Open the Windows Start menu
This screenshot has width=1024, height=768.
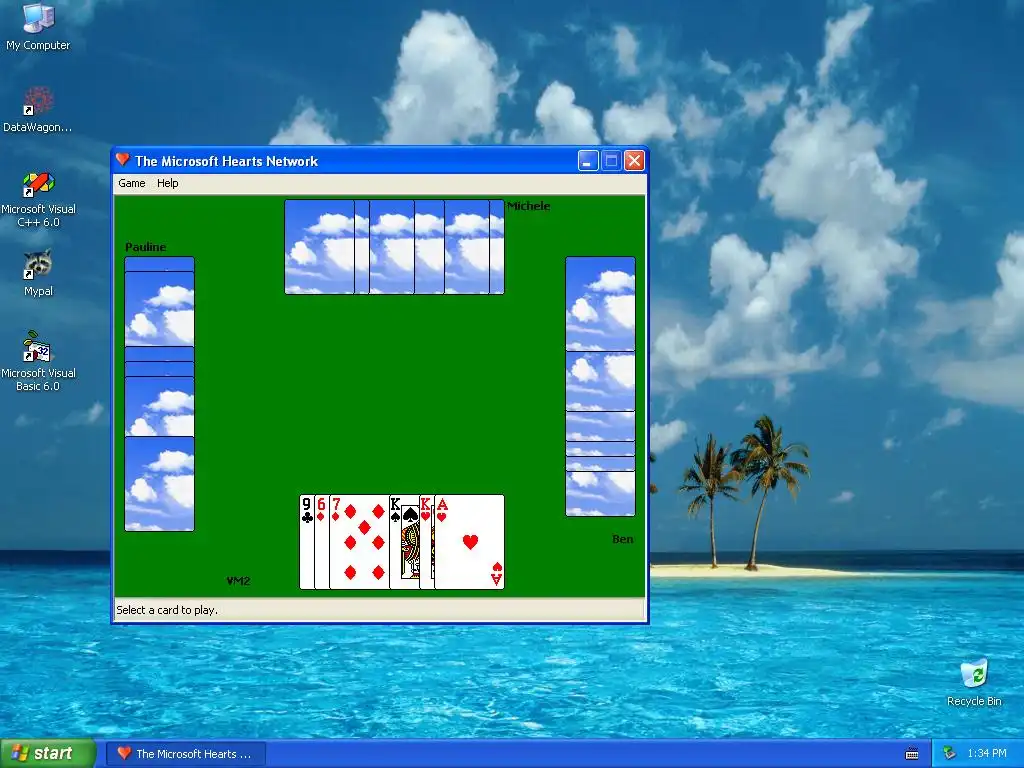click(x=48, y=753)
